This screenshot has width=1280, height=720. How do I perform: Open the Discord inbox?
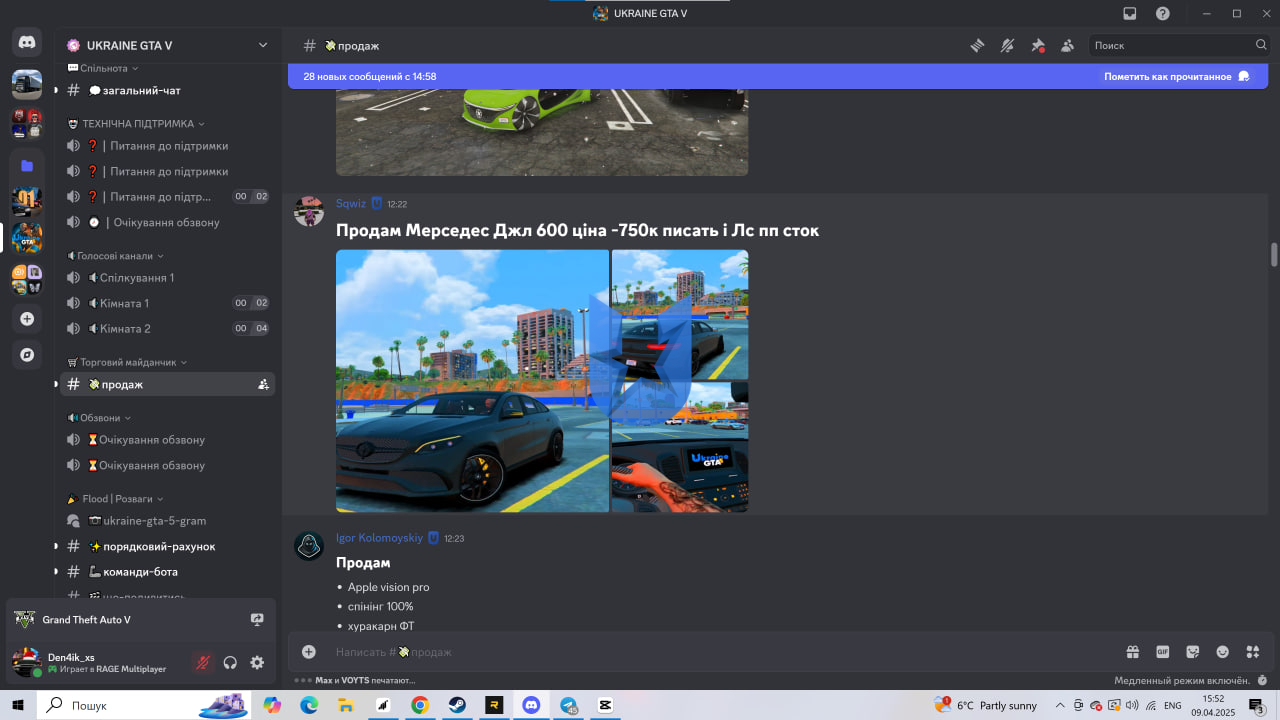coord(1130,14)
